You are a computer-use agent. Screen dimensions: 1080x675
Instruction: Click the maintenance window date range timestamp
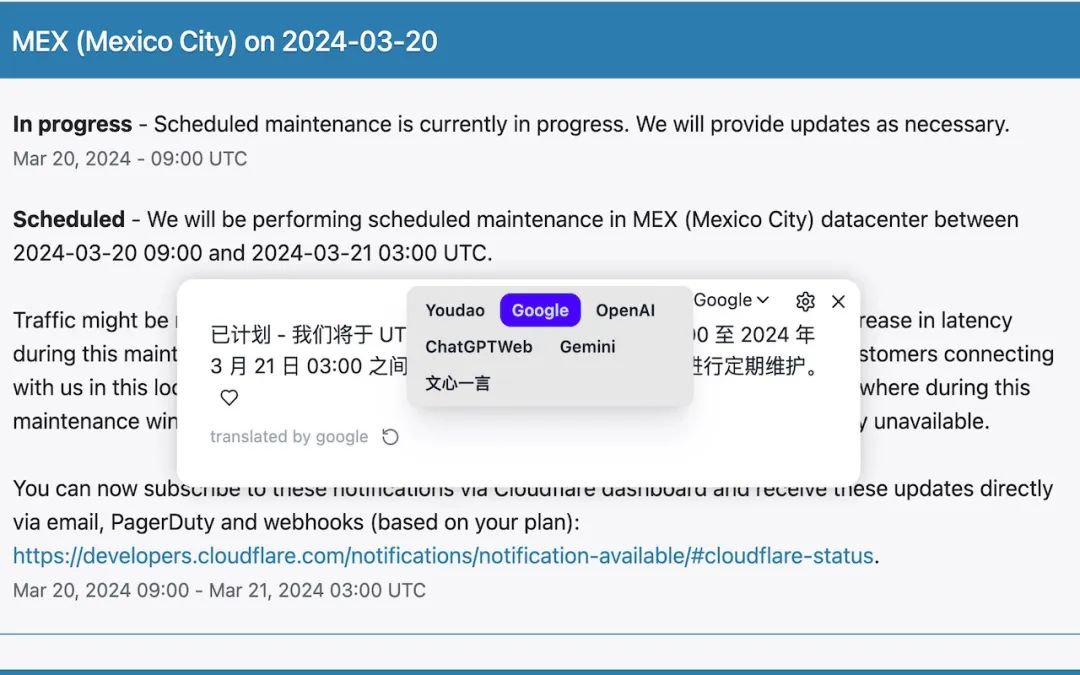click(x=219, y=590)
